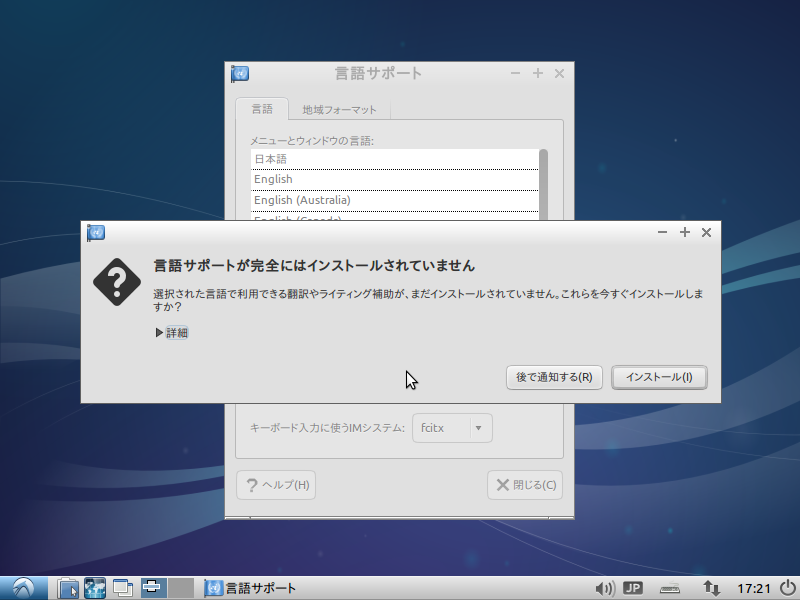Click the fcitx JP input method indicator
This screenshot has height=600, width=800.
pos(633,588)
